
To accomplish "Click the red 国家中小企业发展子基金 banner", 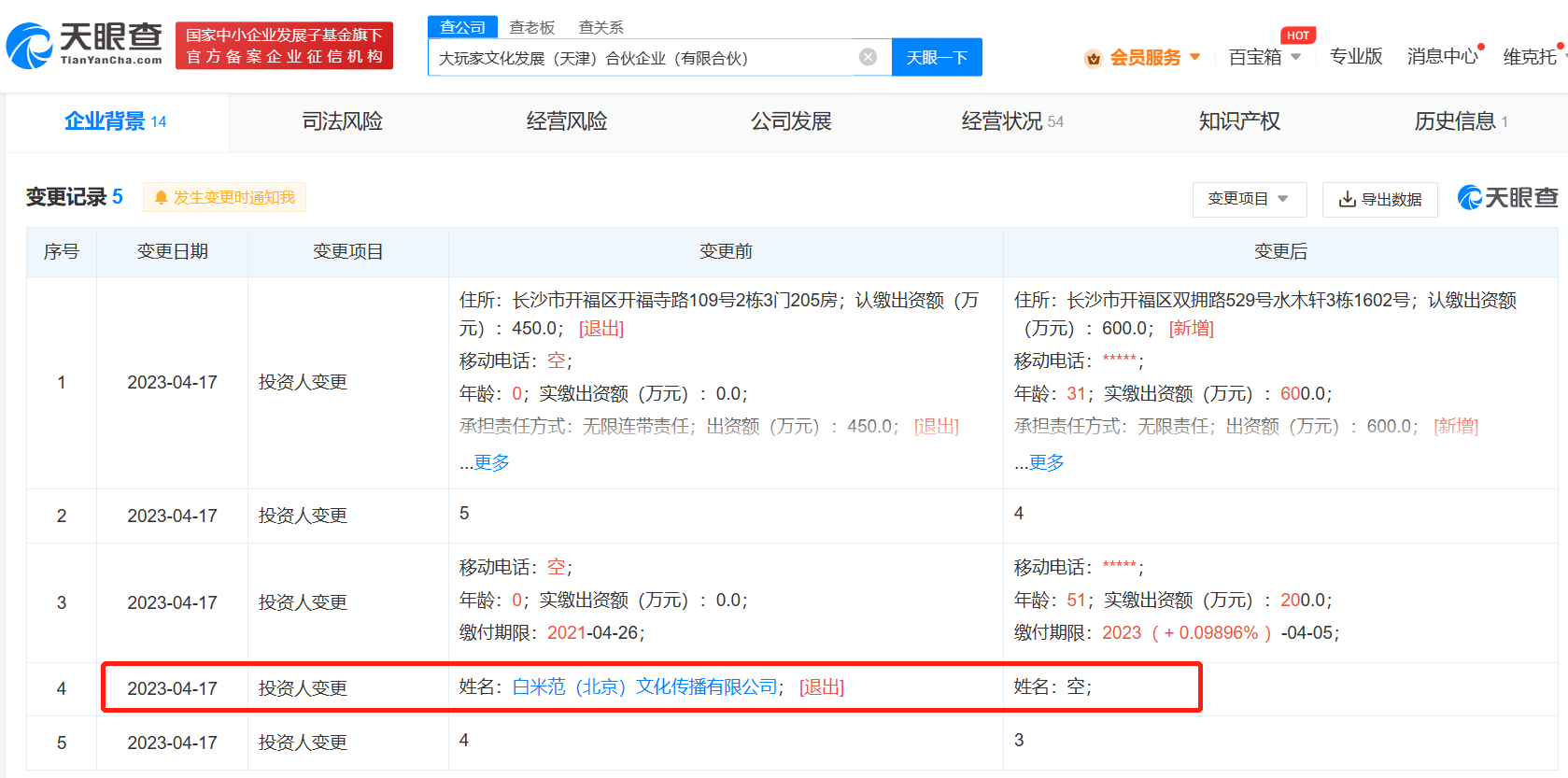I will pyautogui.click(x=284, y=46).
